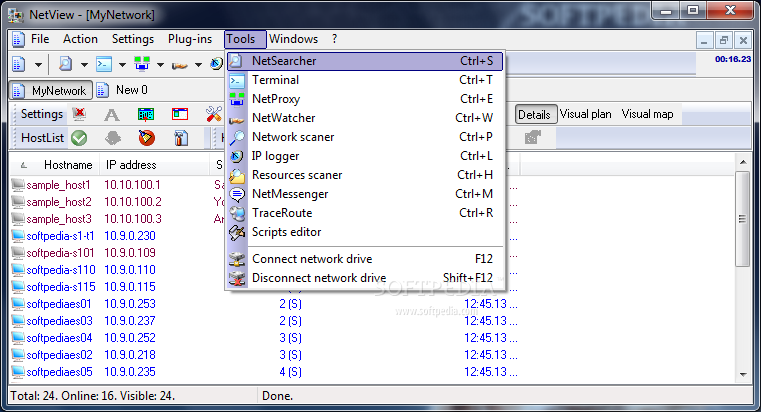Open the Settings menu
Screen dimensions: 761x412
tap(132, 39)
